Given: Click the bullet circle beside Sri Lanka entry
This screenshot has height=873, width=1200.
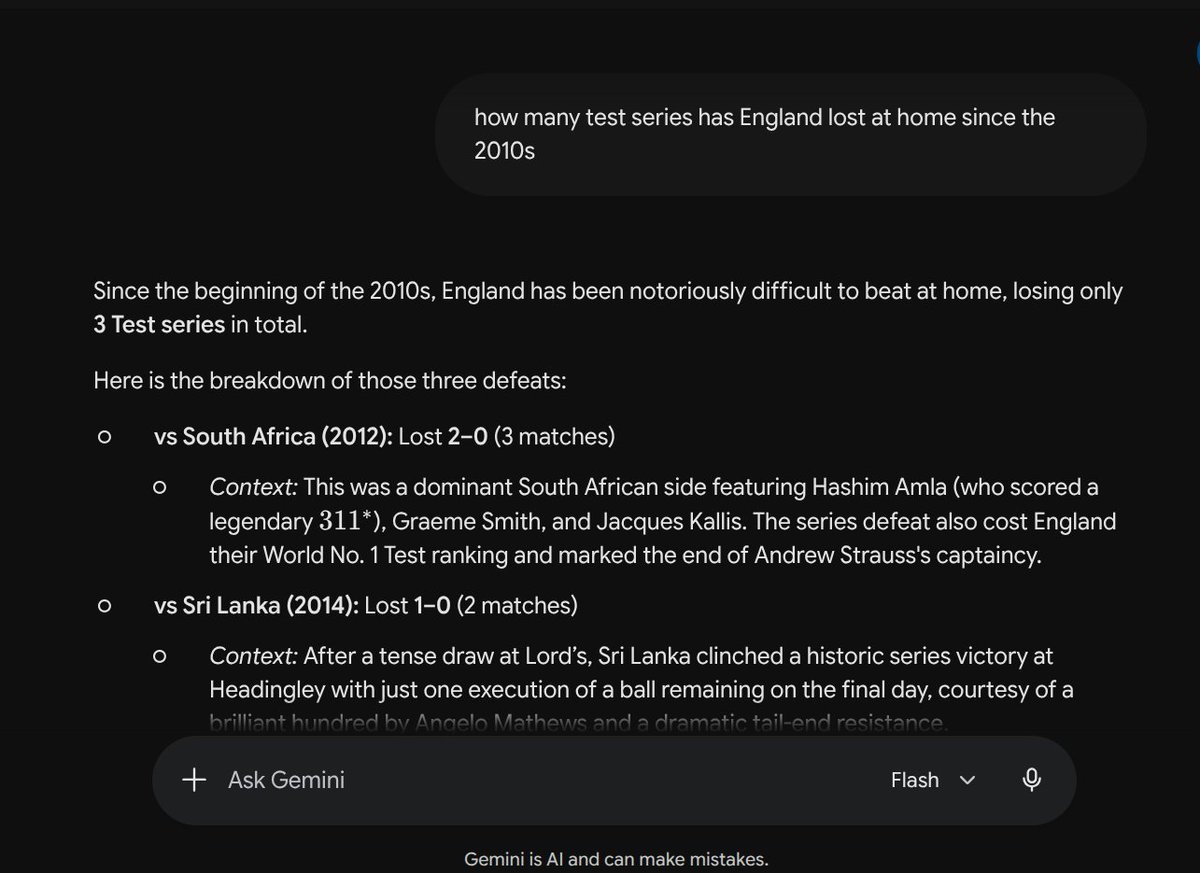Looking at the screenshot, I should [x=104, y=605].
